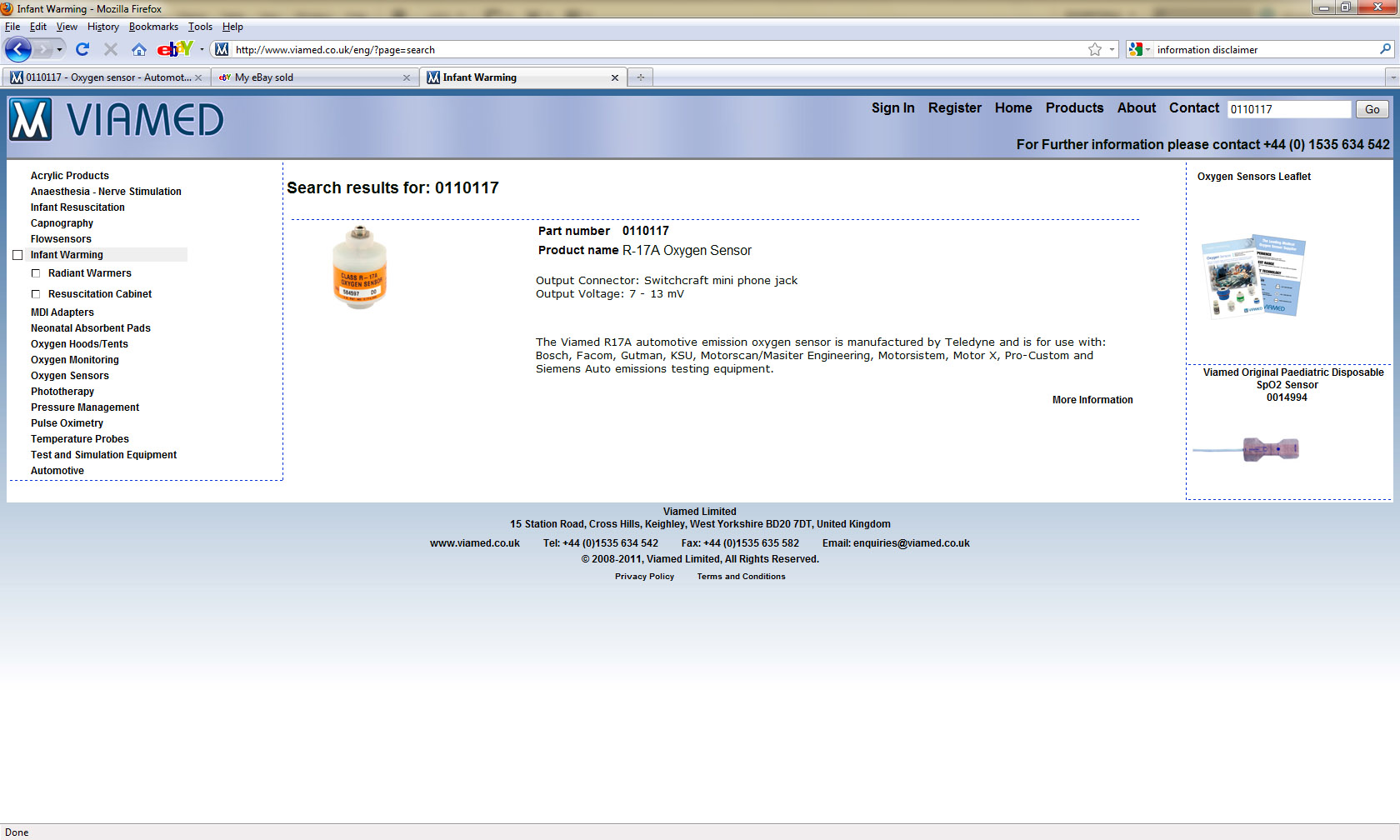
Task: Expand the list all tabs dropdown
Action: [x=1392, y=77]
